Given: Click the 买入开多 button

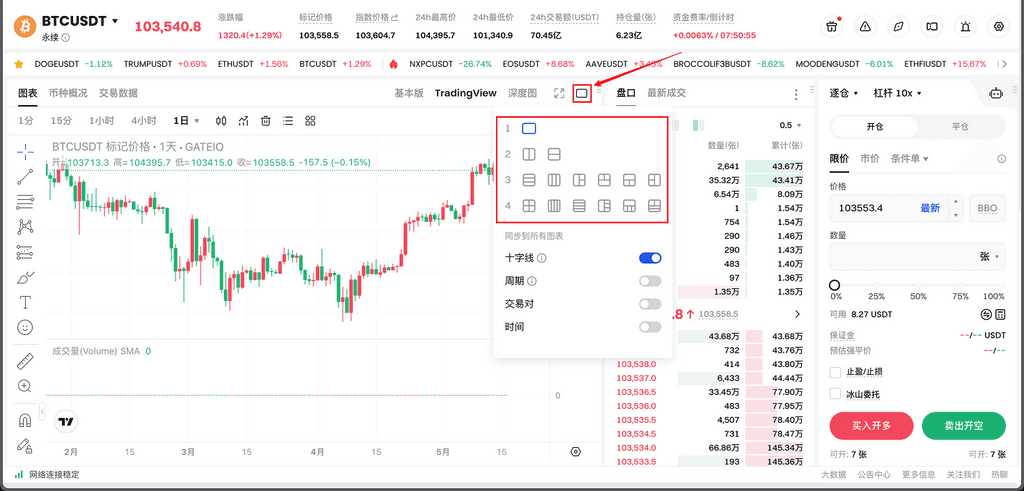Looking at the screenshot, I should pos(871,426).
